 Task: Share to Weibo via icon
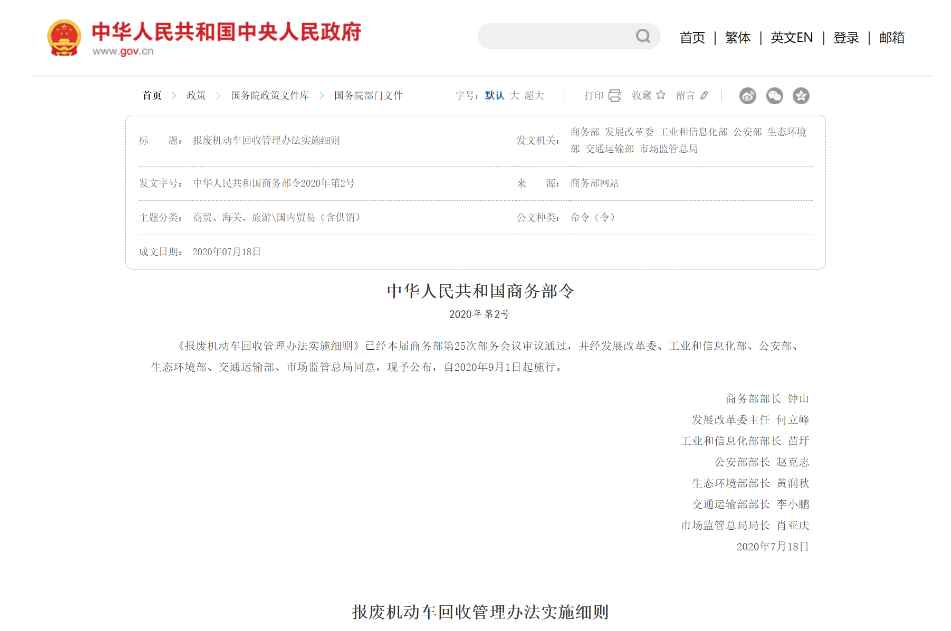click(748, 96)
